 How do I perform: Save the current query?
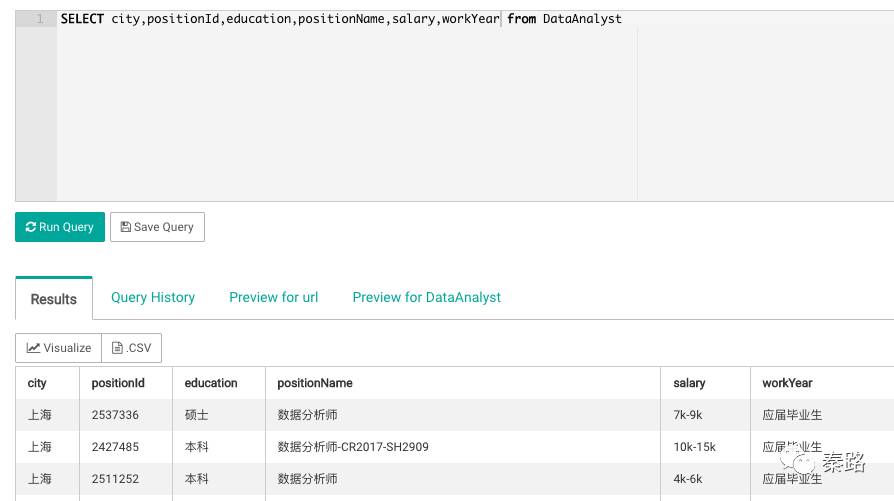[x=157, y=227]
